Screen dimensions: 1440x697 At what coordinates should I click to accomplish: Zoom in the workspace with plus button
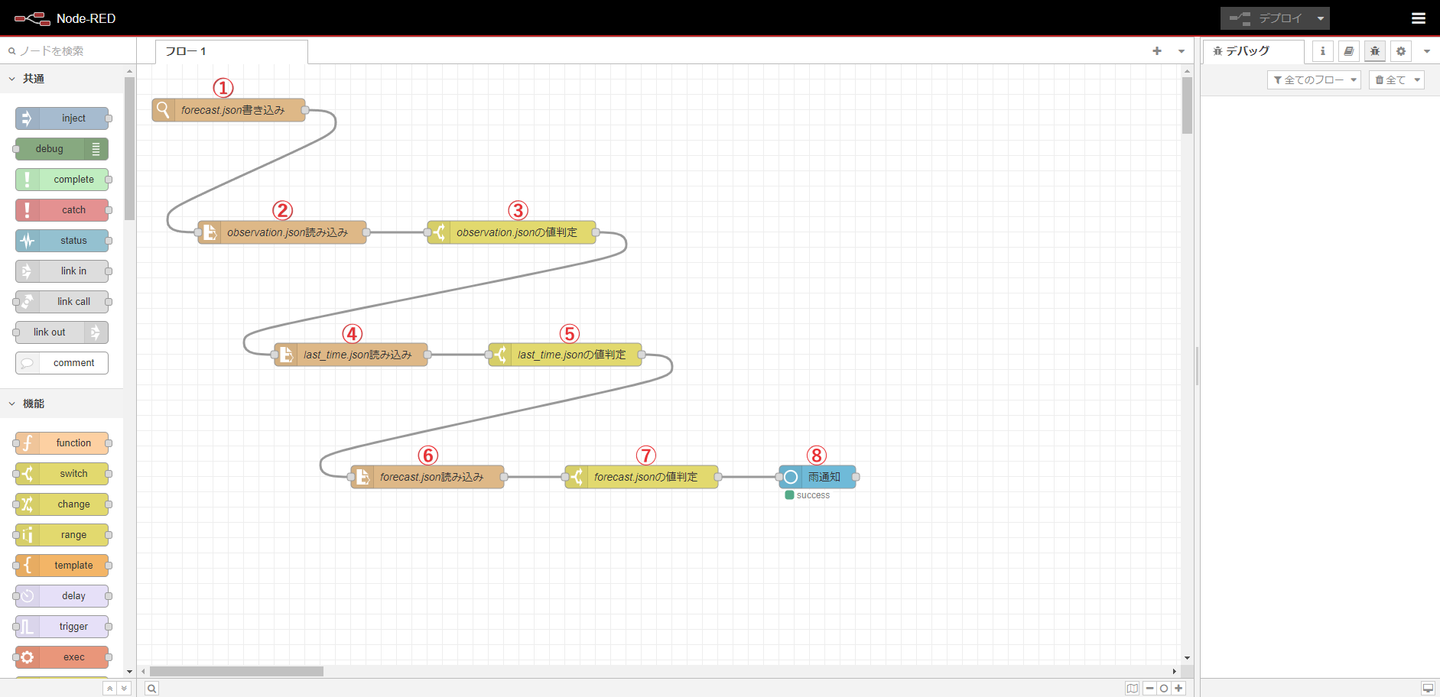coord(1179,688)
